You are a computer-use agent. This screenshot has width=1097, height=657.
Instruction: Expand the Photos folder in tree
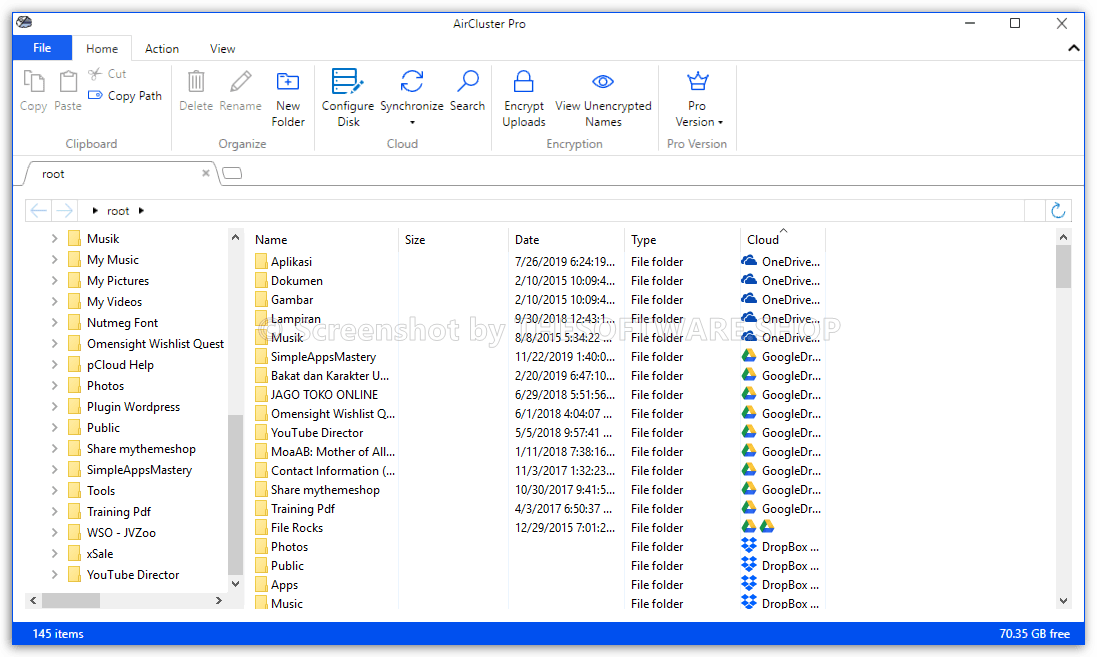(54, 386)
